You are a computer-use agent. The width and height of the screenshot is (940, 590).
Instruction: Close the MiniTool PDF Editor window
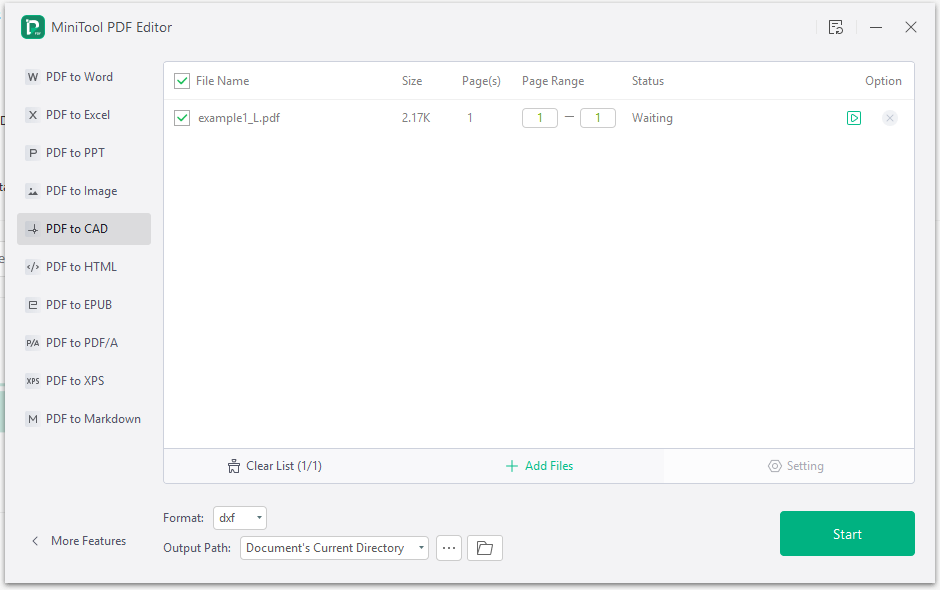911,27
